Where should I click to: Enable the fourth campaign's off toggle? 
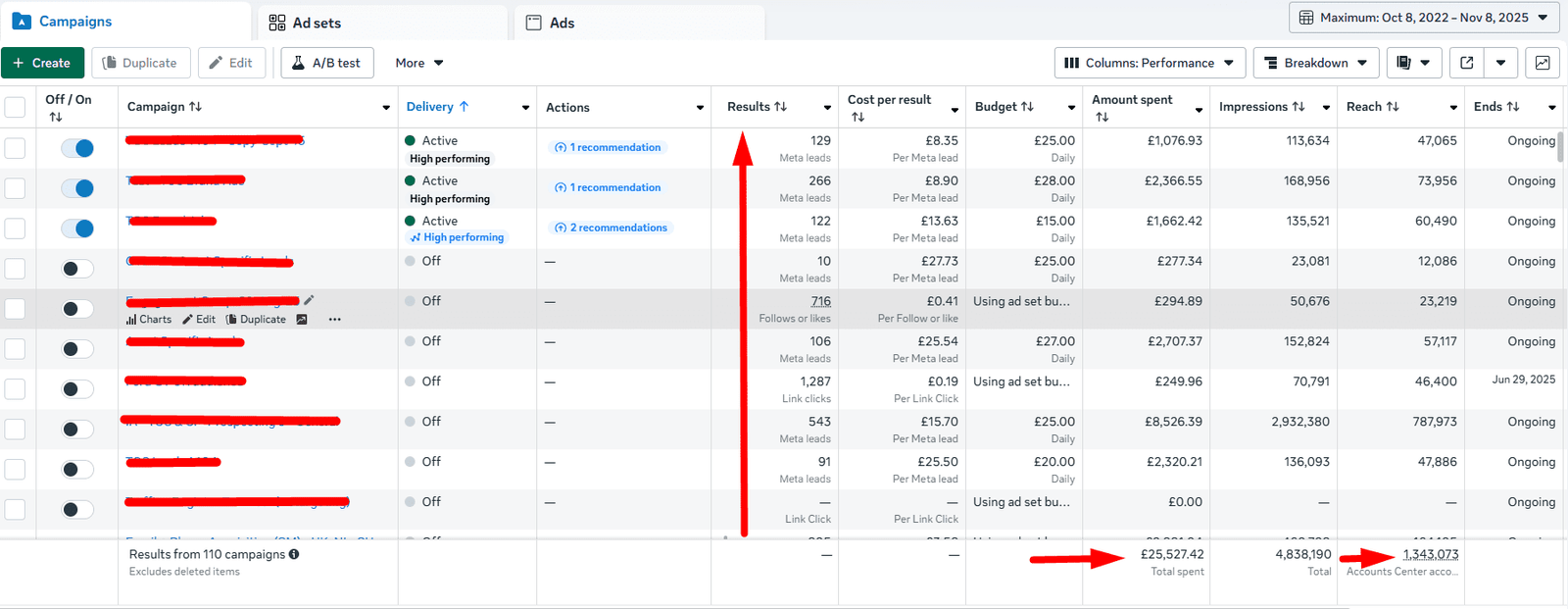coord(77,269)
